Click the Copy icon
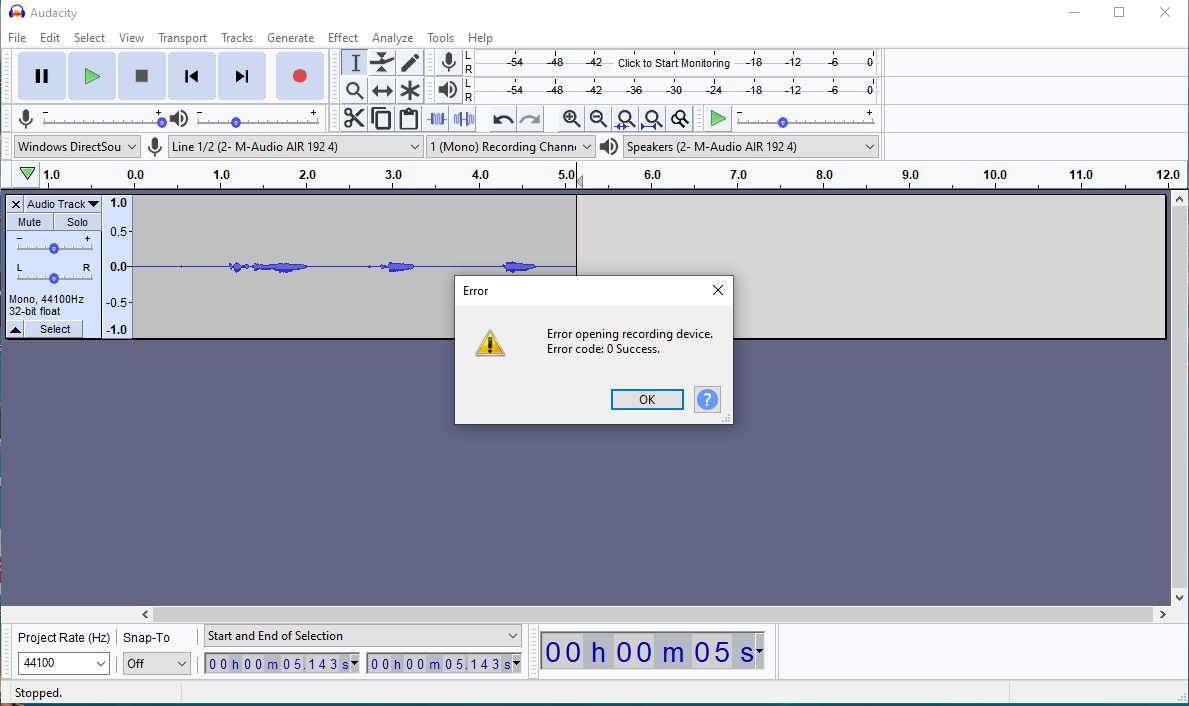1189x706 pixels. tap(381, 119)
